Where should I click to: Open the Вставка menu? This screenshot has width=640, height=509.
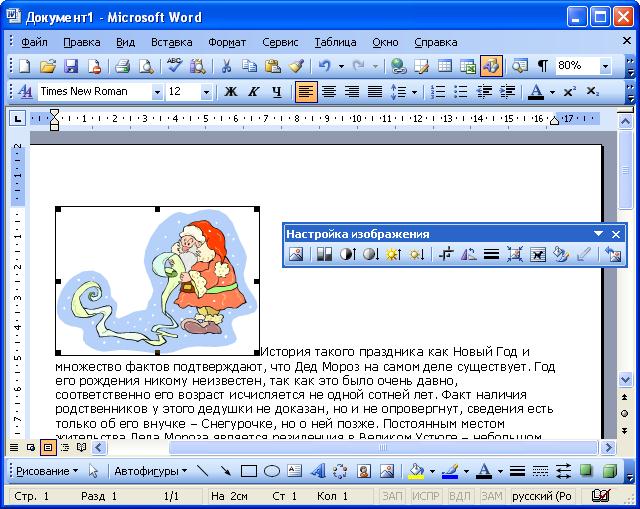click(x=171, y=42)
